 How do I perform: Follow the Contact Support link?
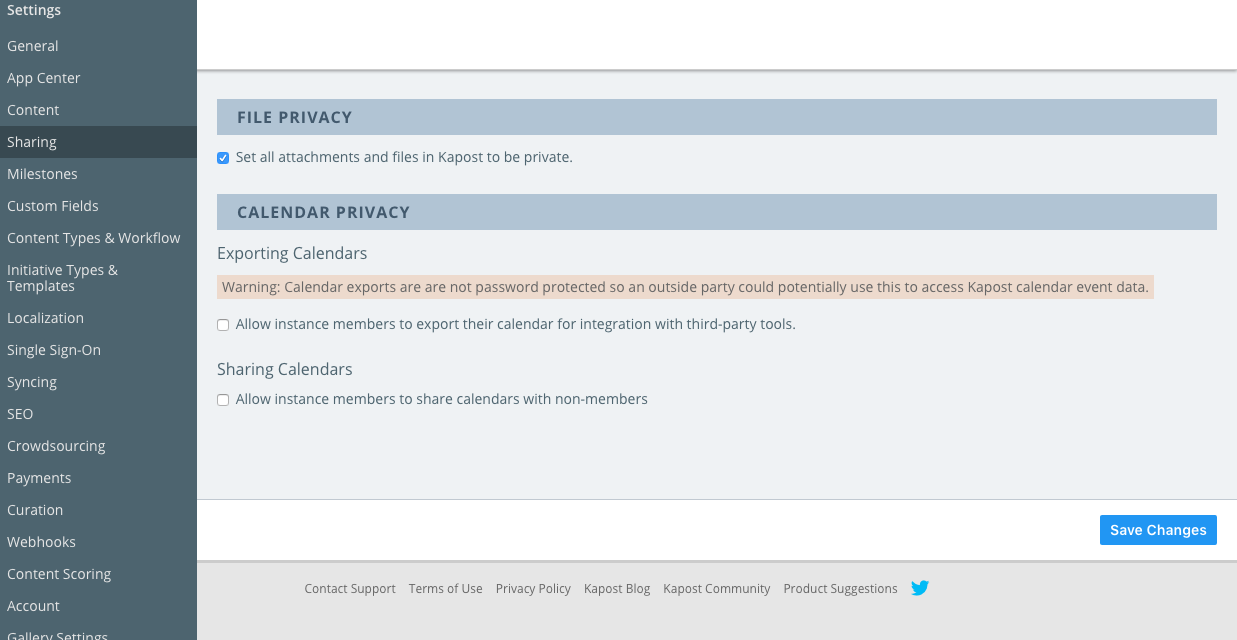tap(350, 589)
